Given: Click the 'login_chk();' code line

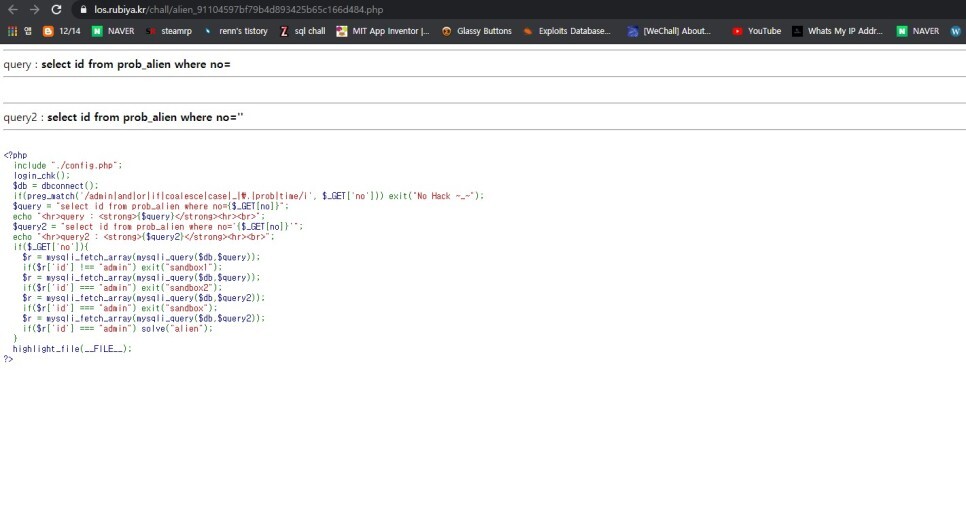Looking at the screenshot, I should click(x=41, y=176).
